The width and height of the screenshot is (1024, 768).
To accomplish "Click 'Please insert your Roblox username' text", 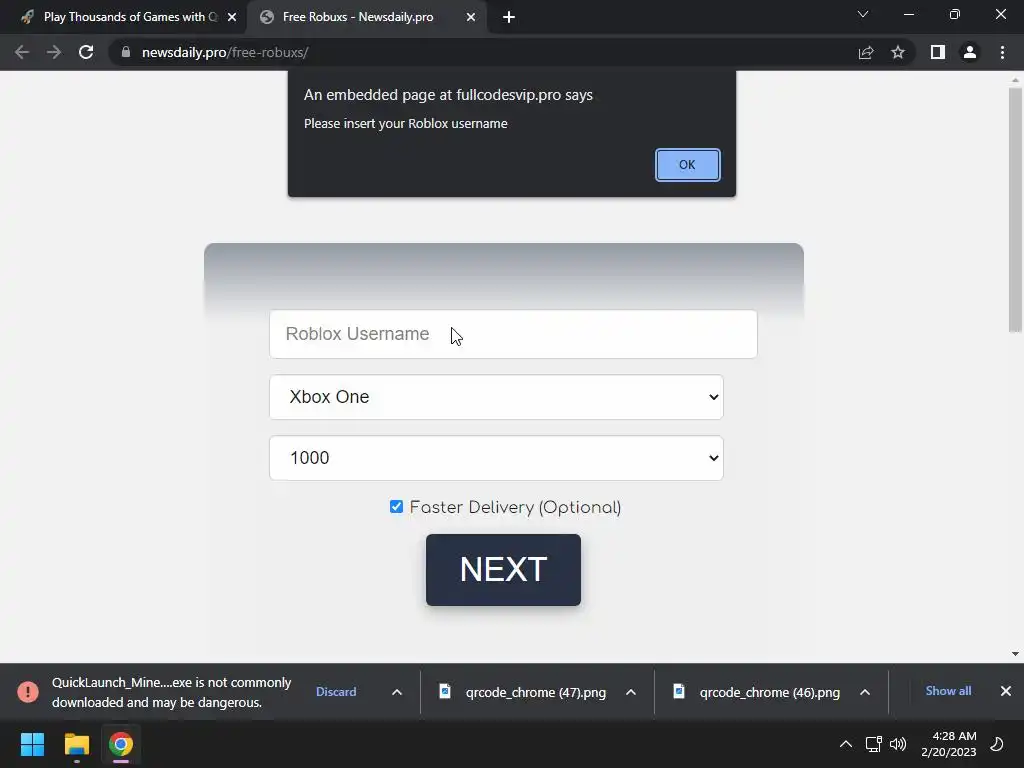I will [x=406, y=123].
